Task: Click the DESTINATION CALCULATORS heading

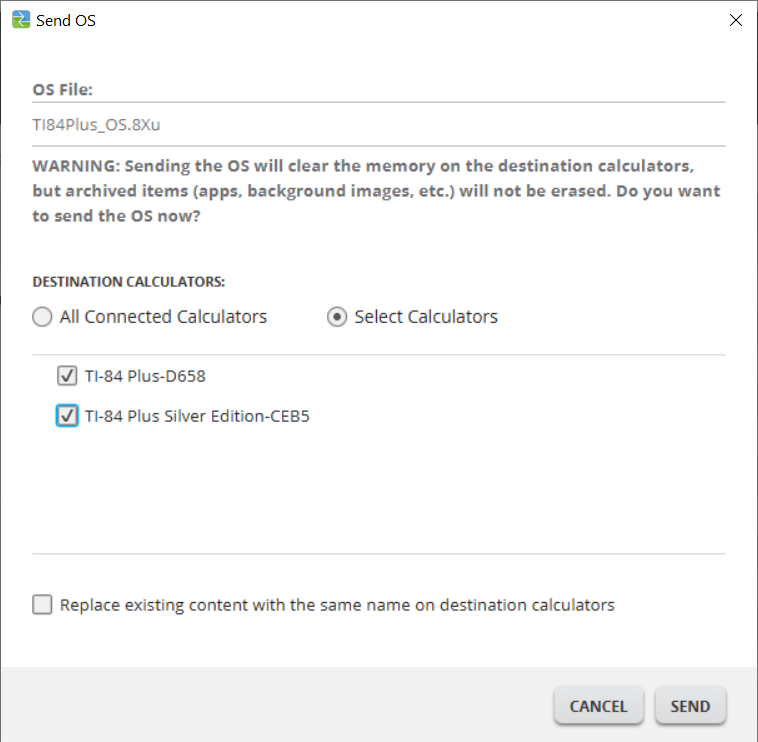Action: [128, 282]
